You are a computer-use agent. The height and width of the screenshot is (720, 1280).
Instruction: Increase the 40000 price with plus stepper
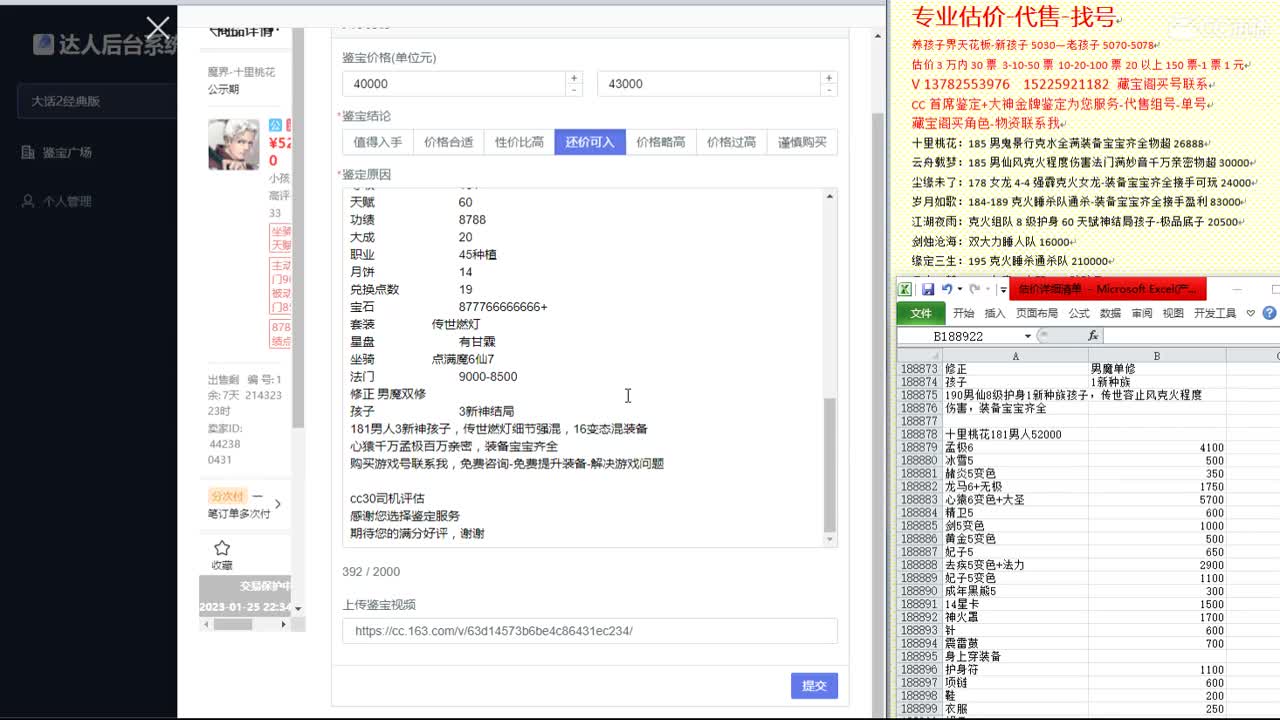coord(574,78)
